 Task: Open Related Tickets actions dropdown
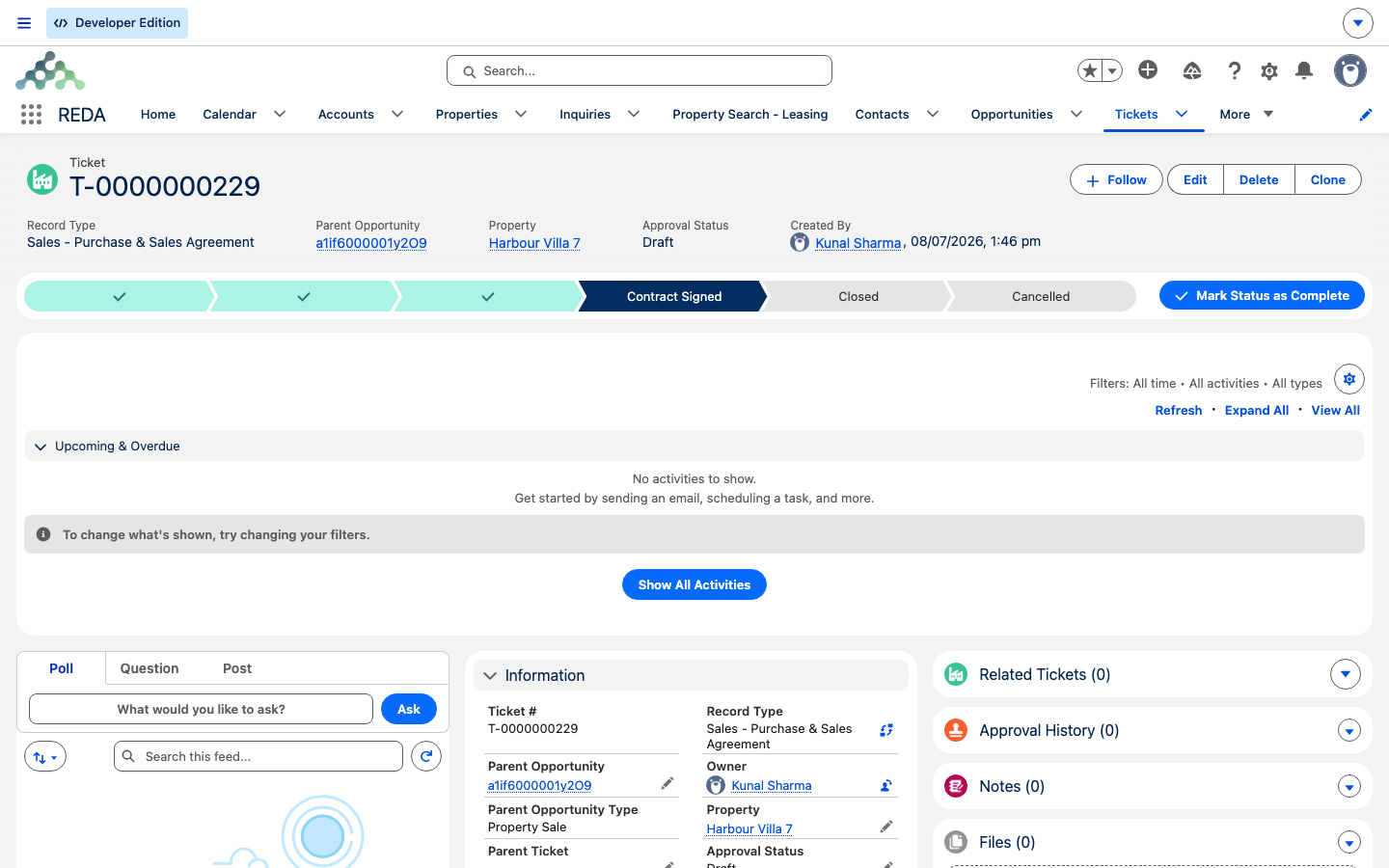click(1346, 674)
